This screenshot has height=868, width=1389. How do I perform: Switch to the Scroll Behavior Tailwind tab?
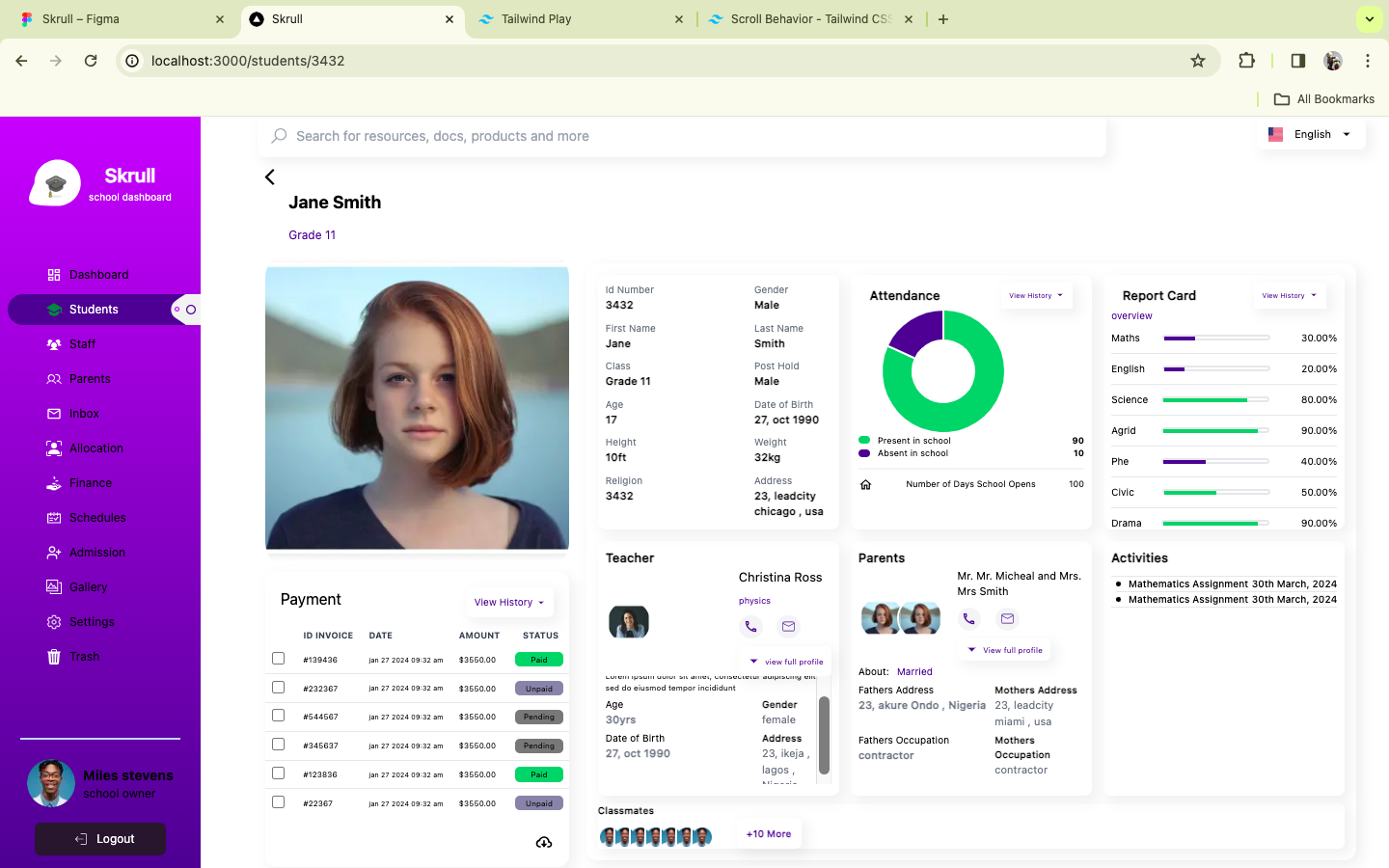tap(810, 19)
